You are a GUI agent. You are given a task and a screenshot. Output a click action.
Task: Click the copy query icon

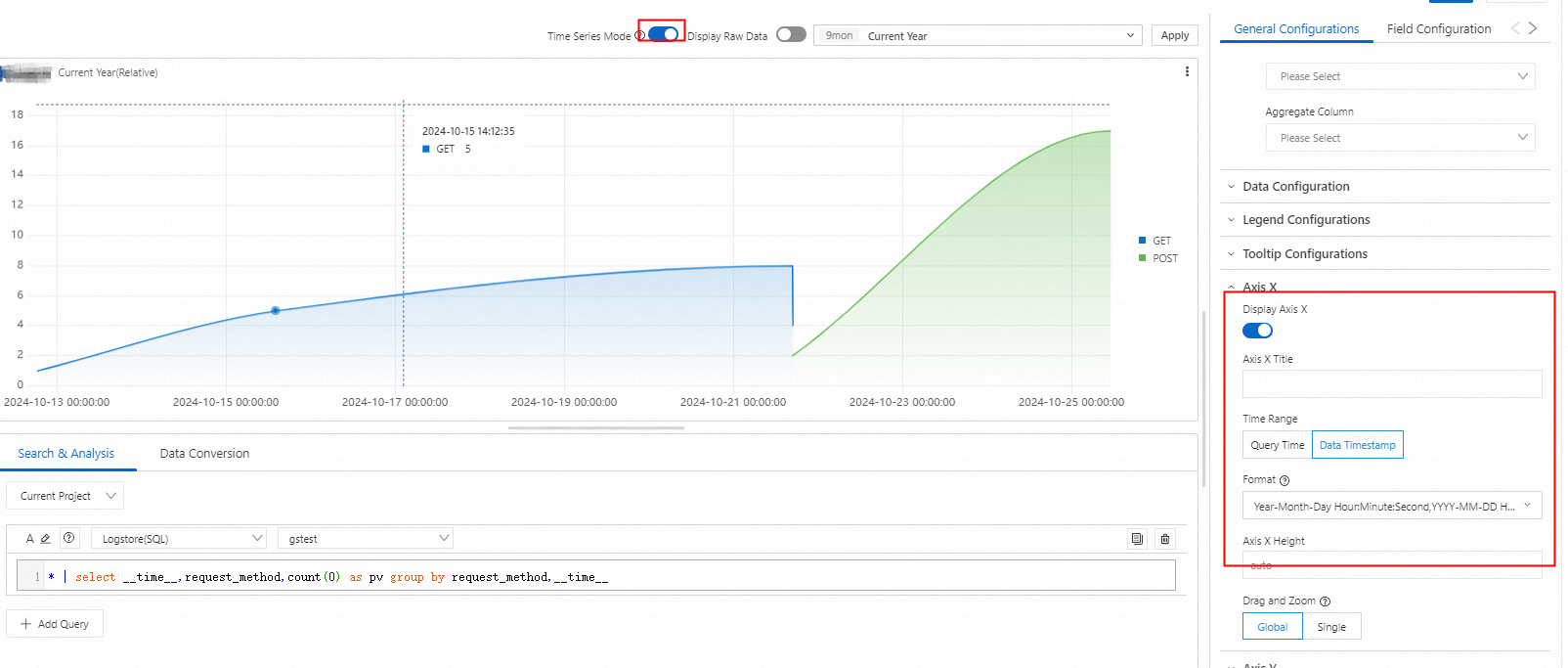[x=1137, y=539]
